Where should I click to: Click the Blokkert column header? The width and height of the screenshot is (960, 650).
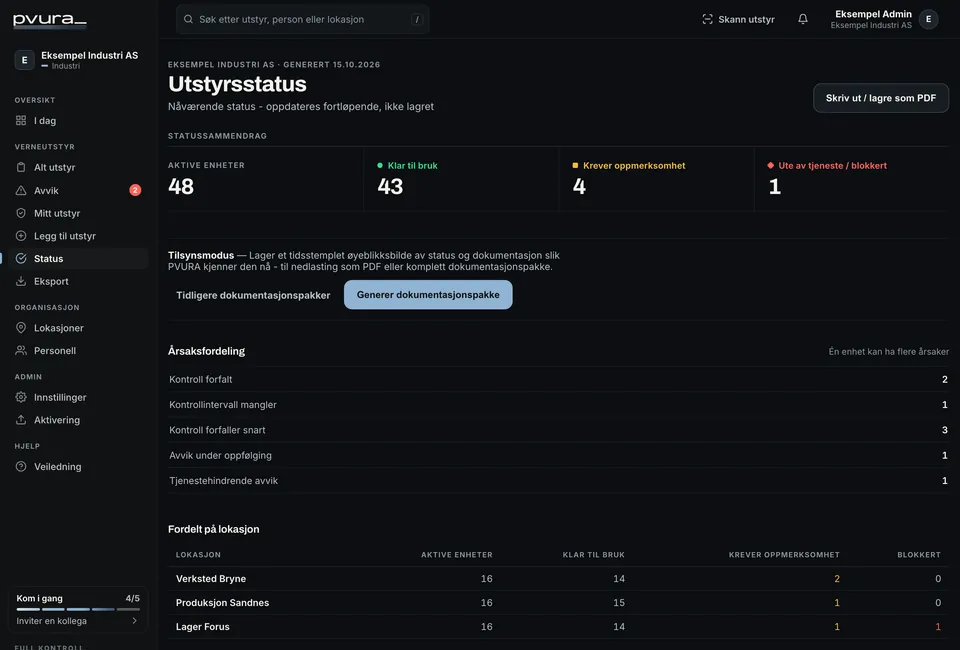[x=919, y=555]
